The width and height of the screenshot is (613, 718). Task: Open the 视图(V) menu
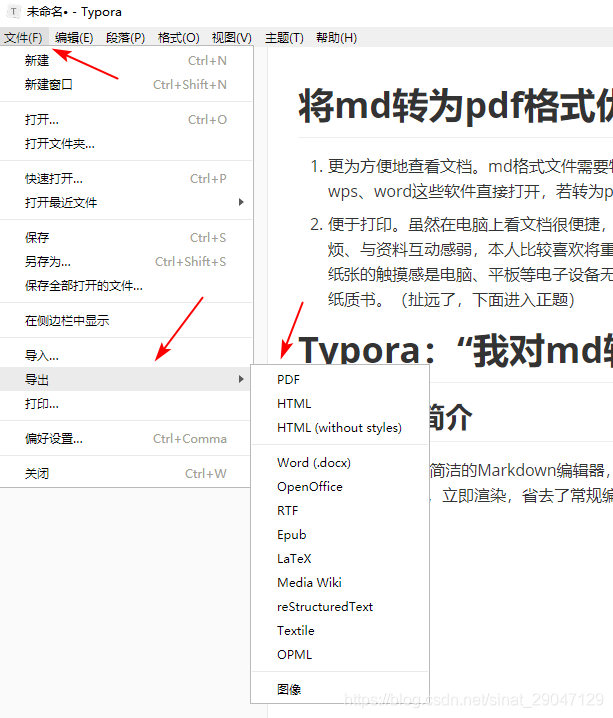point(232,38)
